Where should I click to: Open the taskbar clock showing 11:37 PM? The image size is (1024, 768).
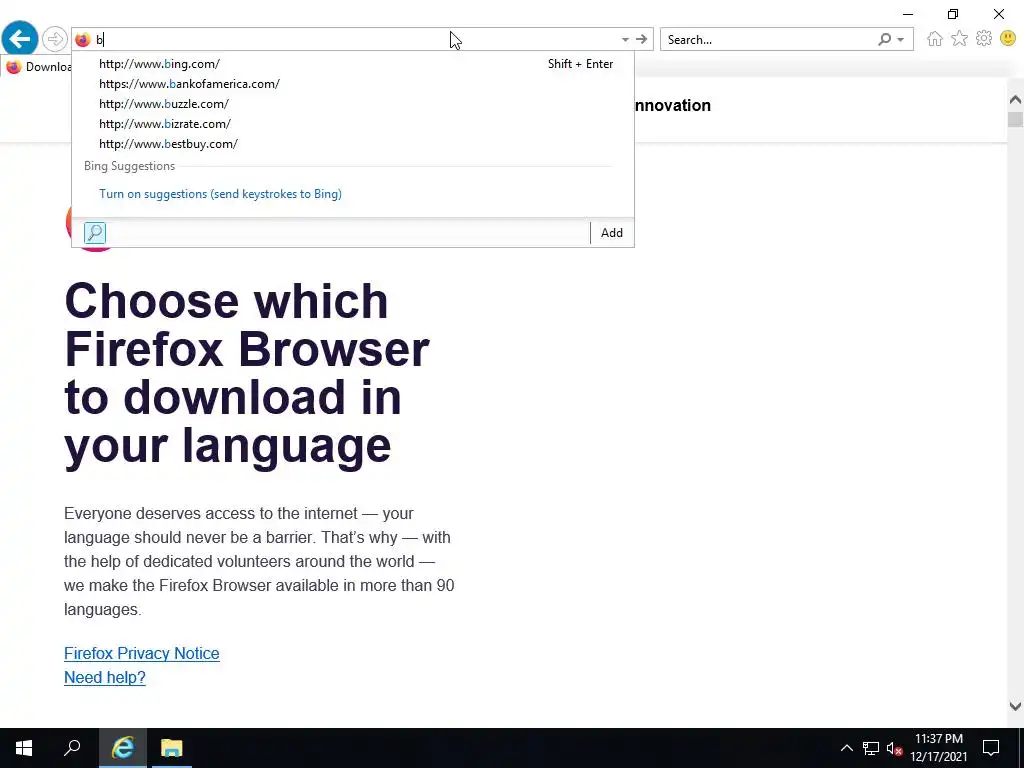coord(938,748)
